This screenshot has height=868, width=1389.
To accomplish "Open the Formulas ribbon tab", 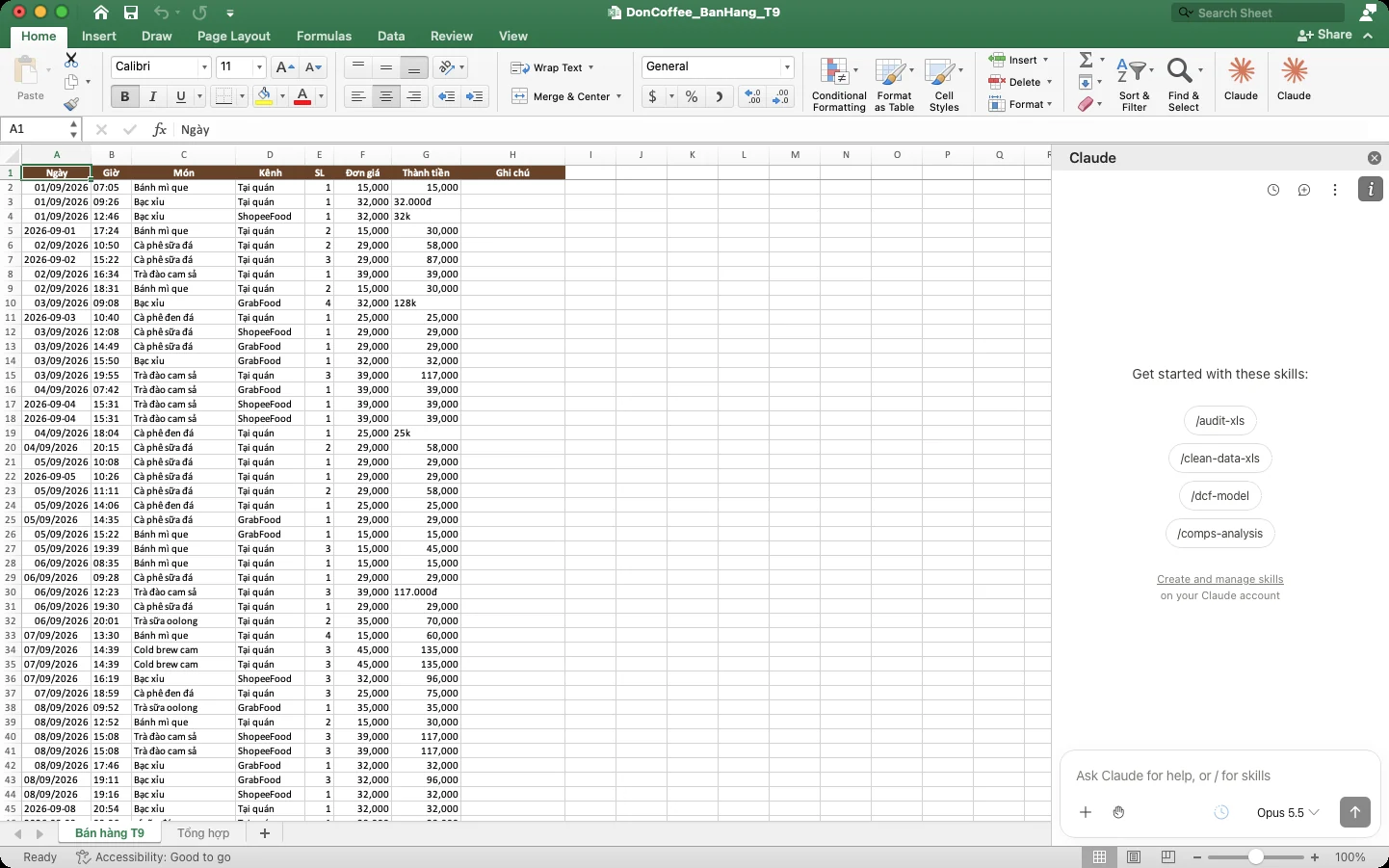I will pyautogui.click(x=324, y=36).
